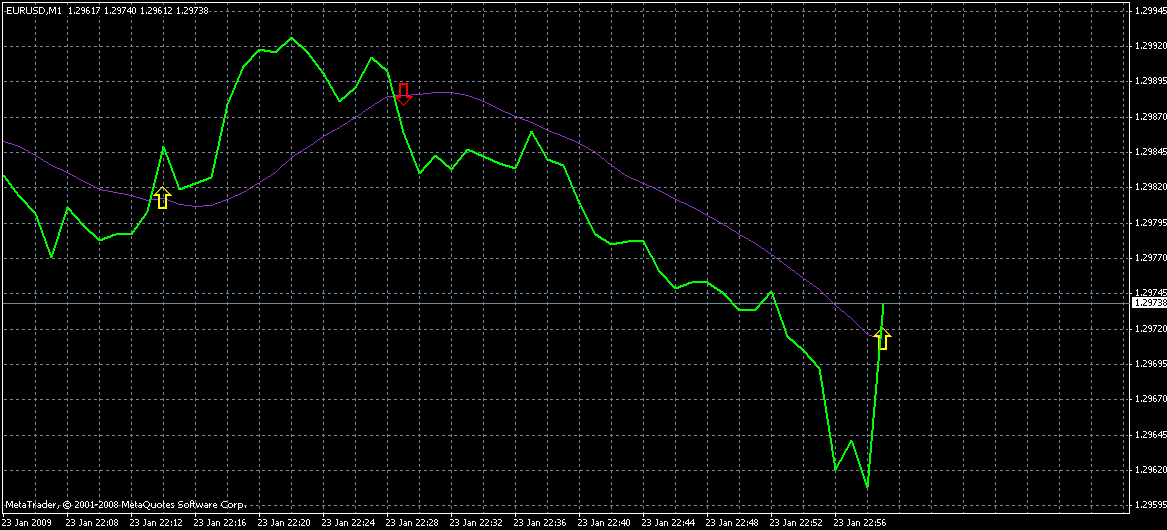Screen dimensions: 1167x530
Task: Click the 1.29670 price scale label
Action: (x=1149, y=399)
